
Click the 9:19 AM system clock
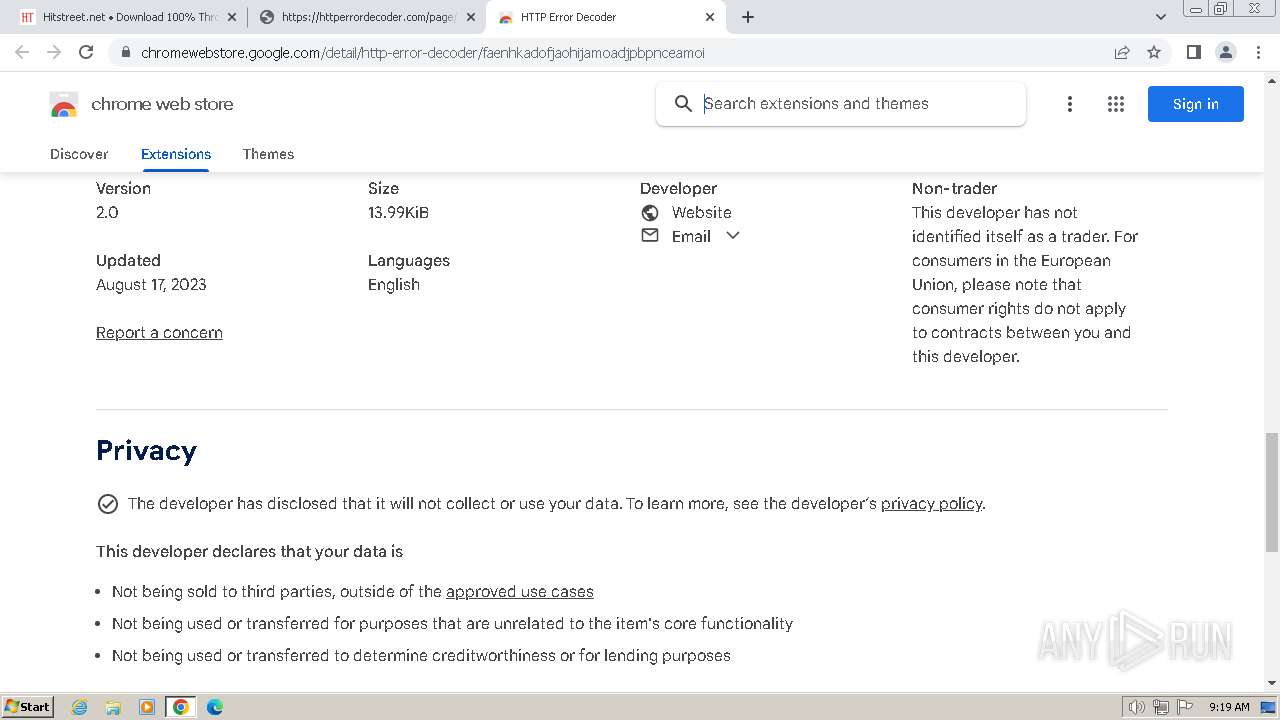click(1229, 707)
